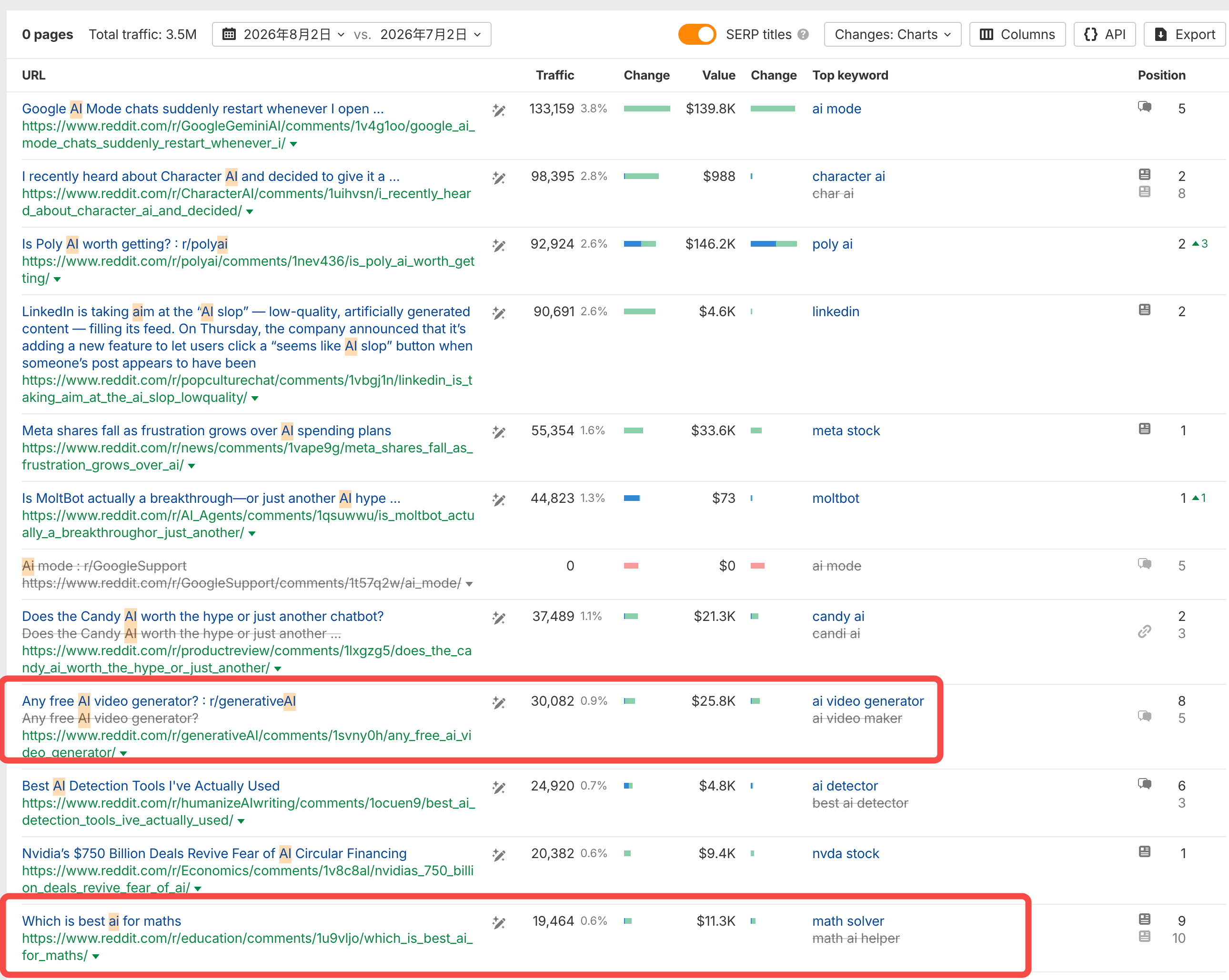Open the 2026年7月2日 comparison date dropdown
Viewport: 1229px width, 980px height.
[431, 35]
